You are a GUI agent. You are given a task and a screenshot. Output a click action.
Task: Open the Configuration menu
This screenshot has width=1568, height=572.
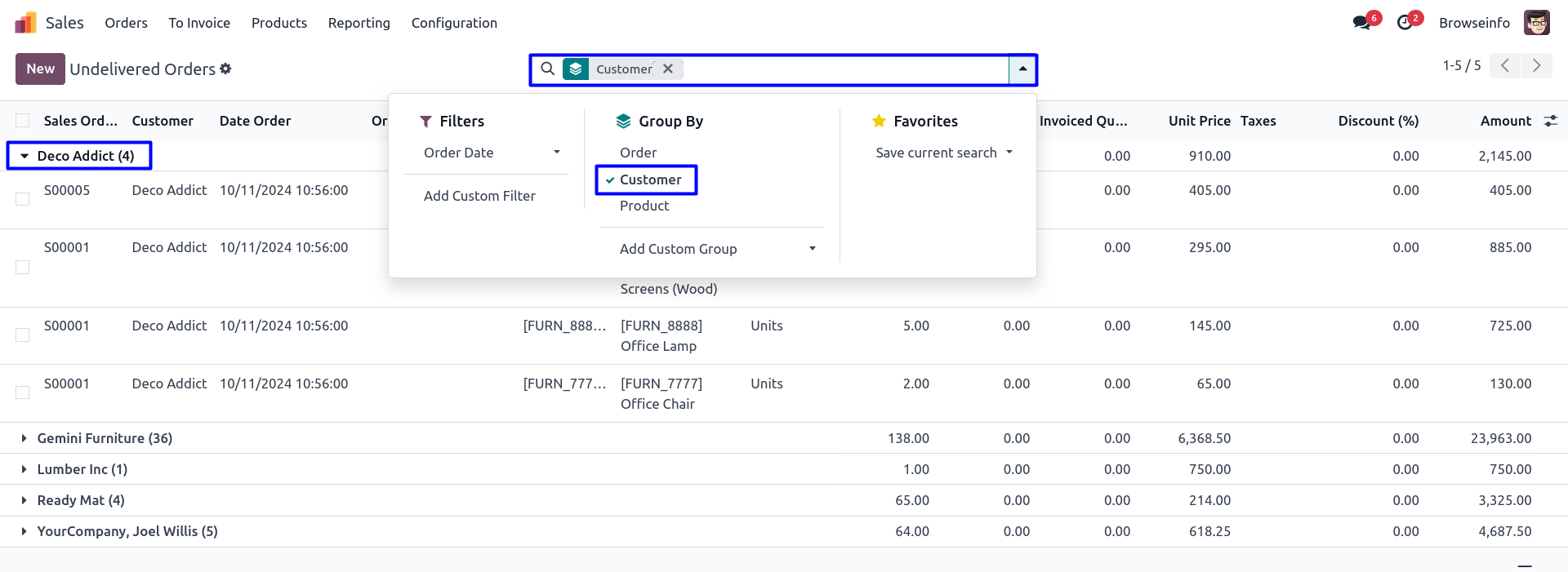pyautogui.click(x=454, y=23)
